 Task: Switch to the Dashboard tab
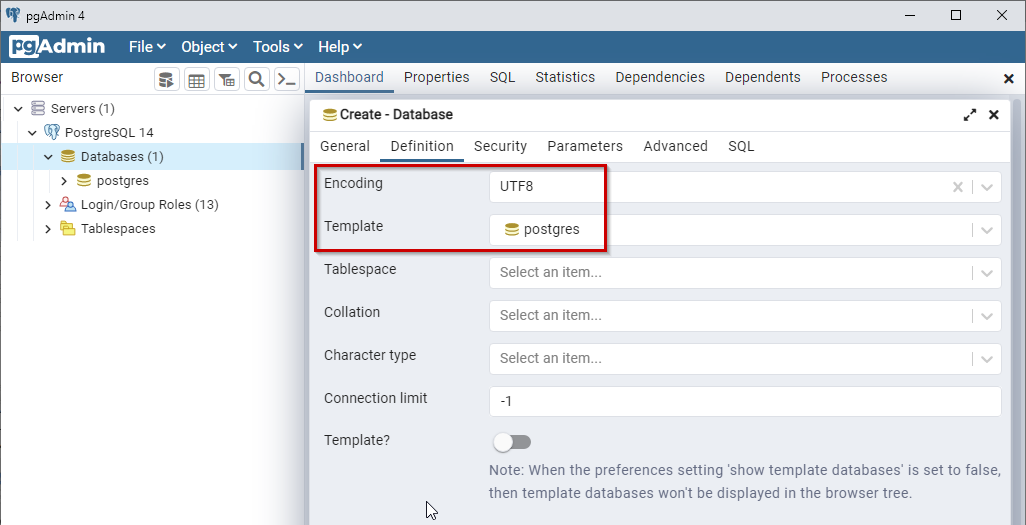coord(349,77)
